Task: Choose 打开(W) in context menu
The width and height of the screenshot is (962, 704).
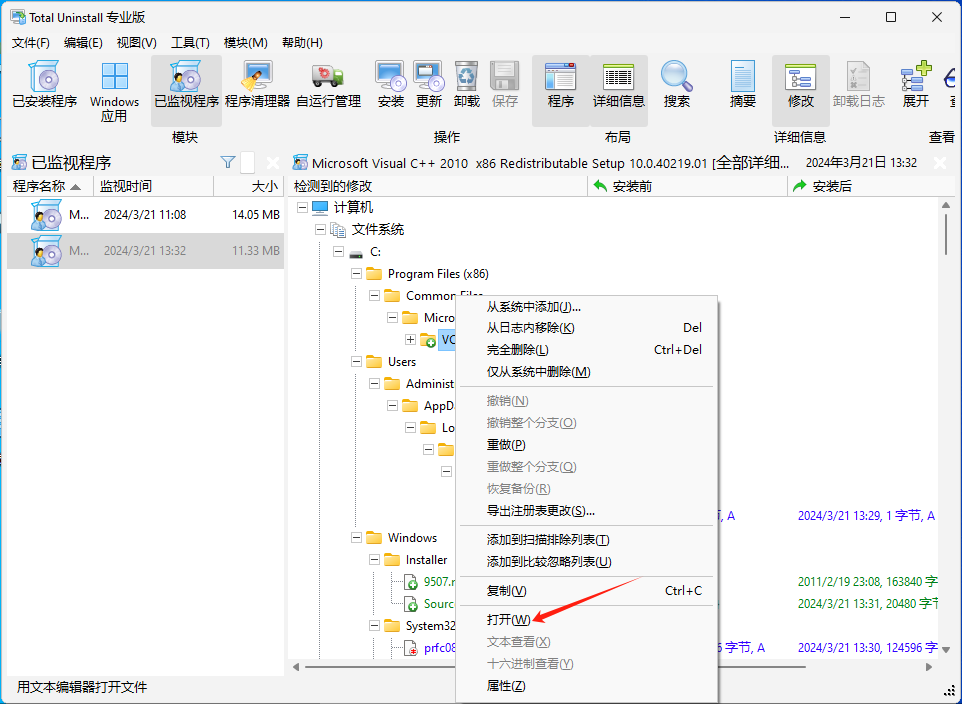Action: 587,620
